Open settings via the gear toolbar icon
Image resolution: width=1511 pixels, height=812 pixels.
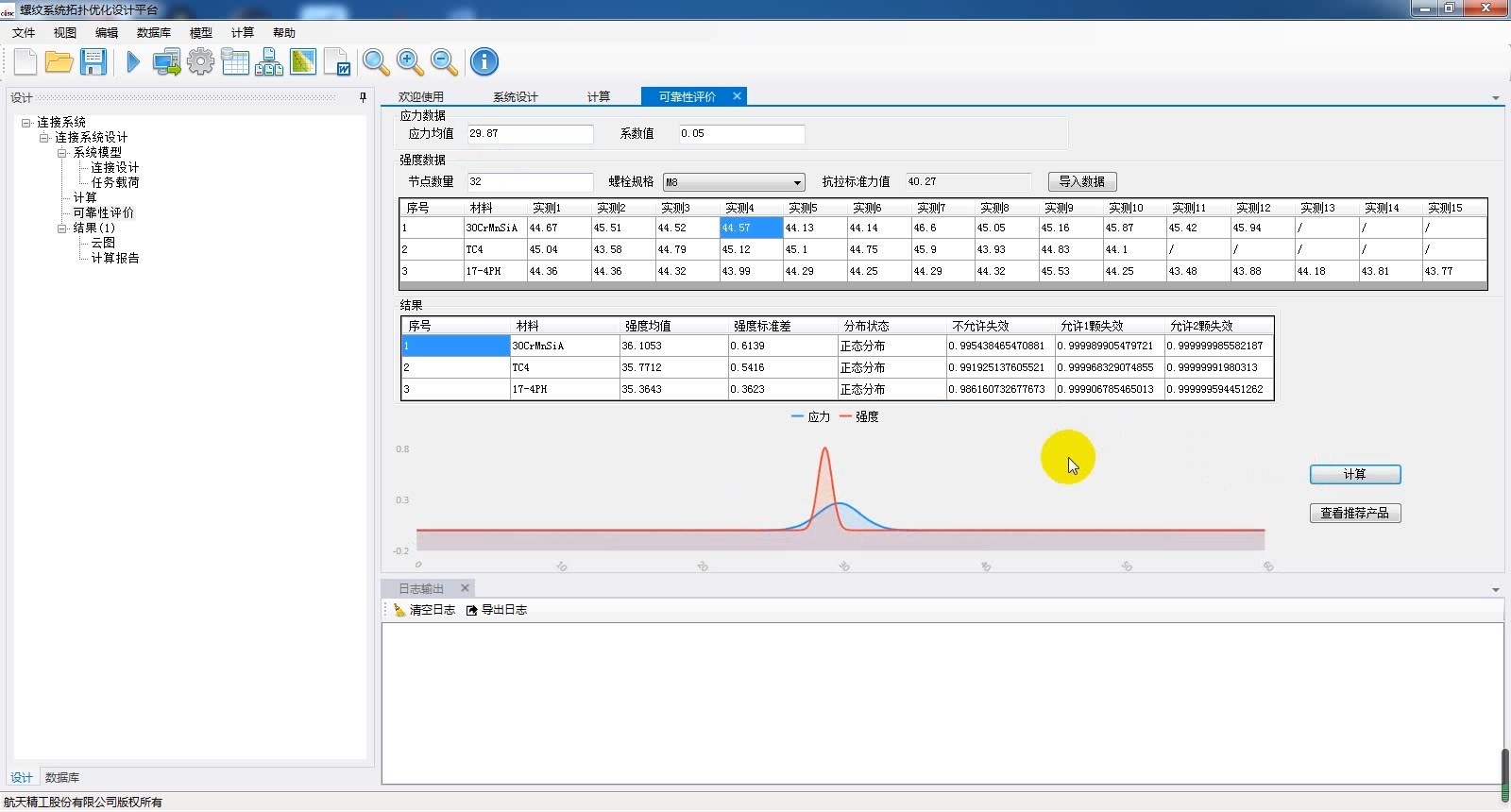200,62
